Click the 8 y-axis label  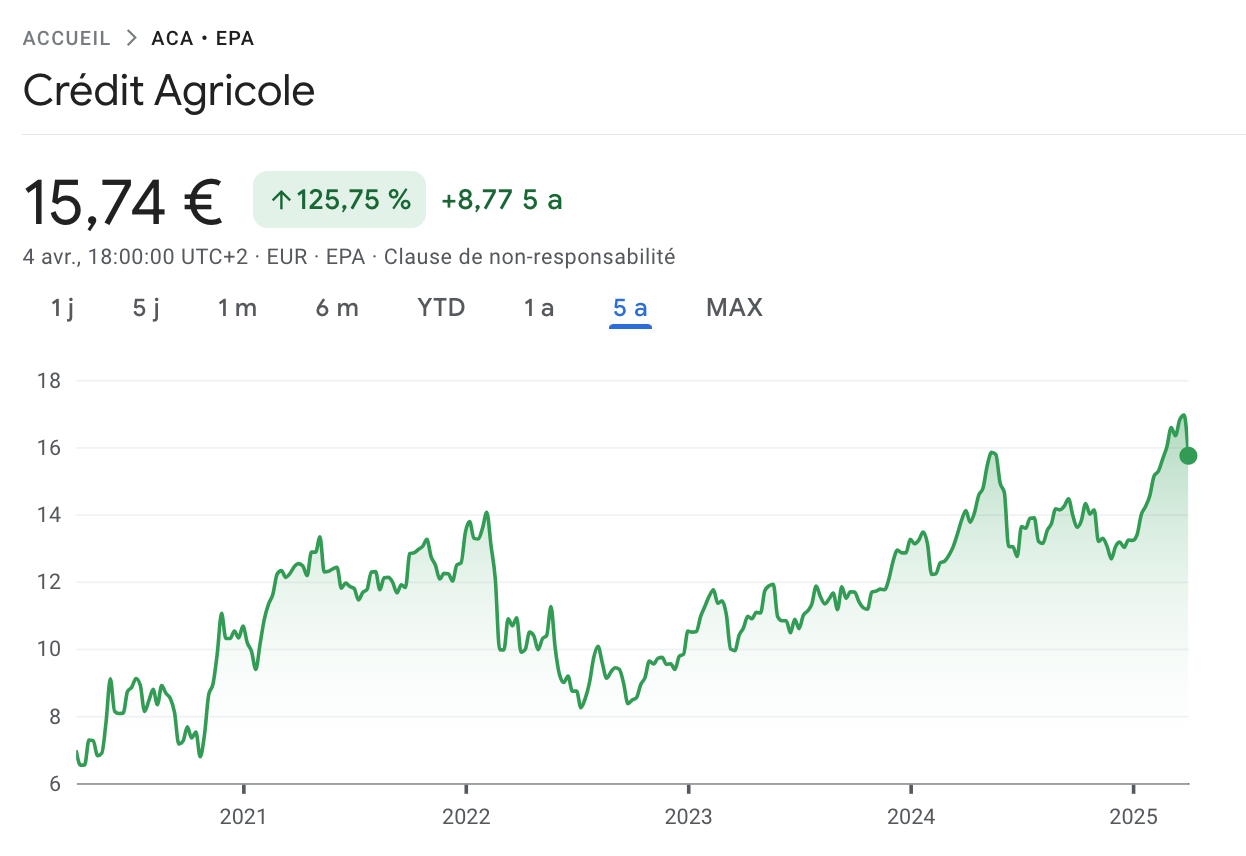point(55,717)
